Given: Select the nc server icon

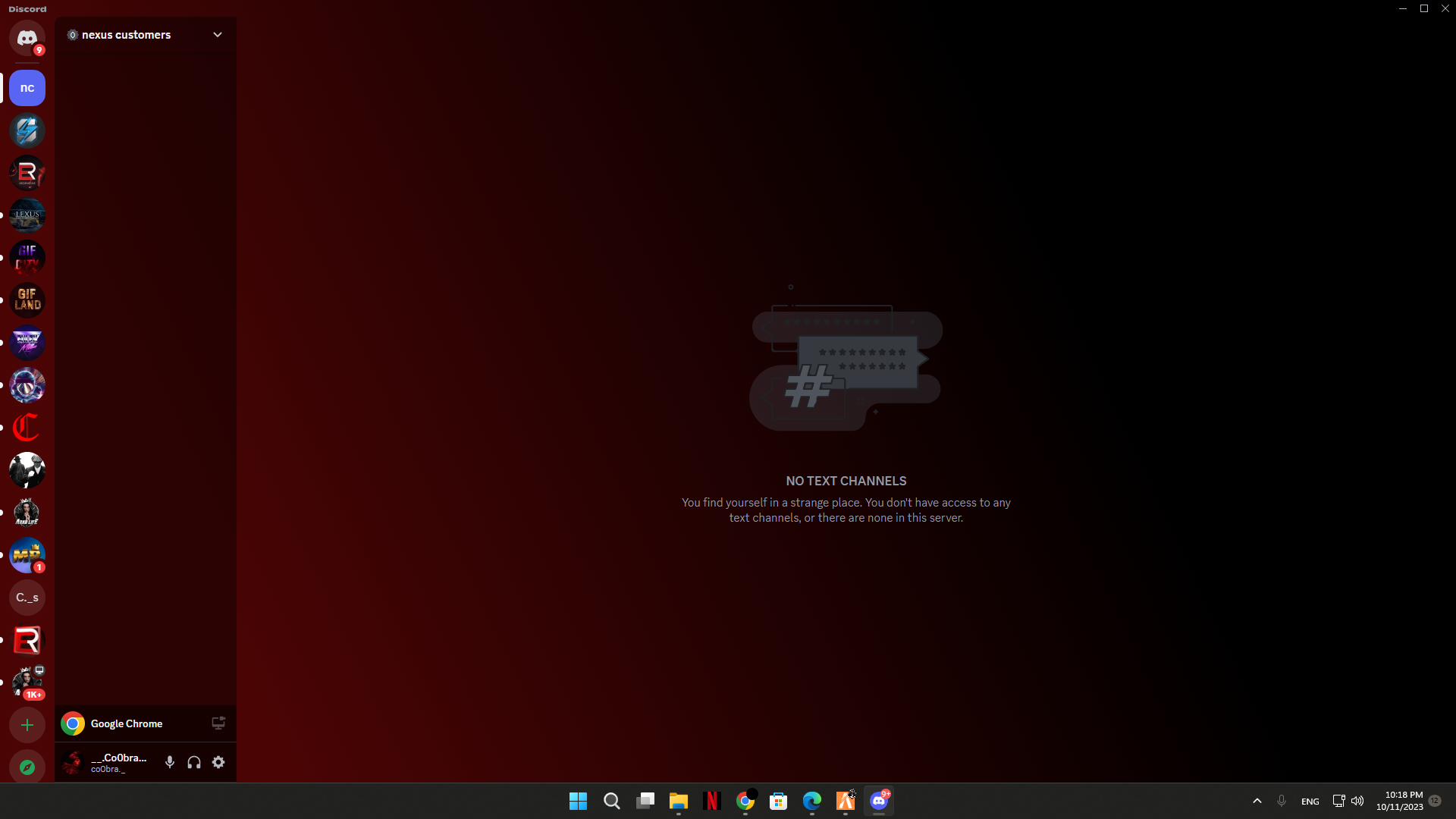Looking at the screenshot, I should [x=27, y=88].
